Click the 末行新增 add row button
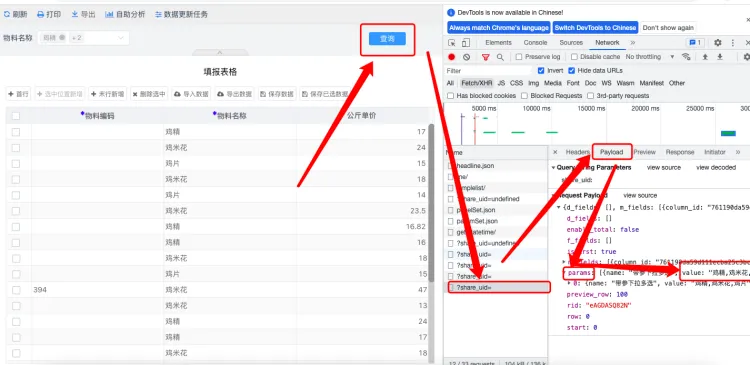 pyautogui.click(x=108, y=94)
